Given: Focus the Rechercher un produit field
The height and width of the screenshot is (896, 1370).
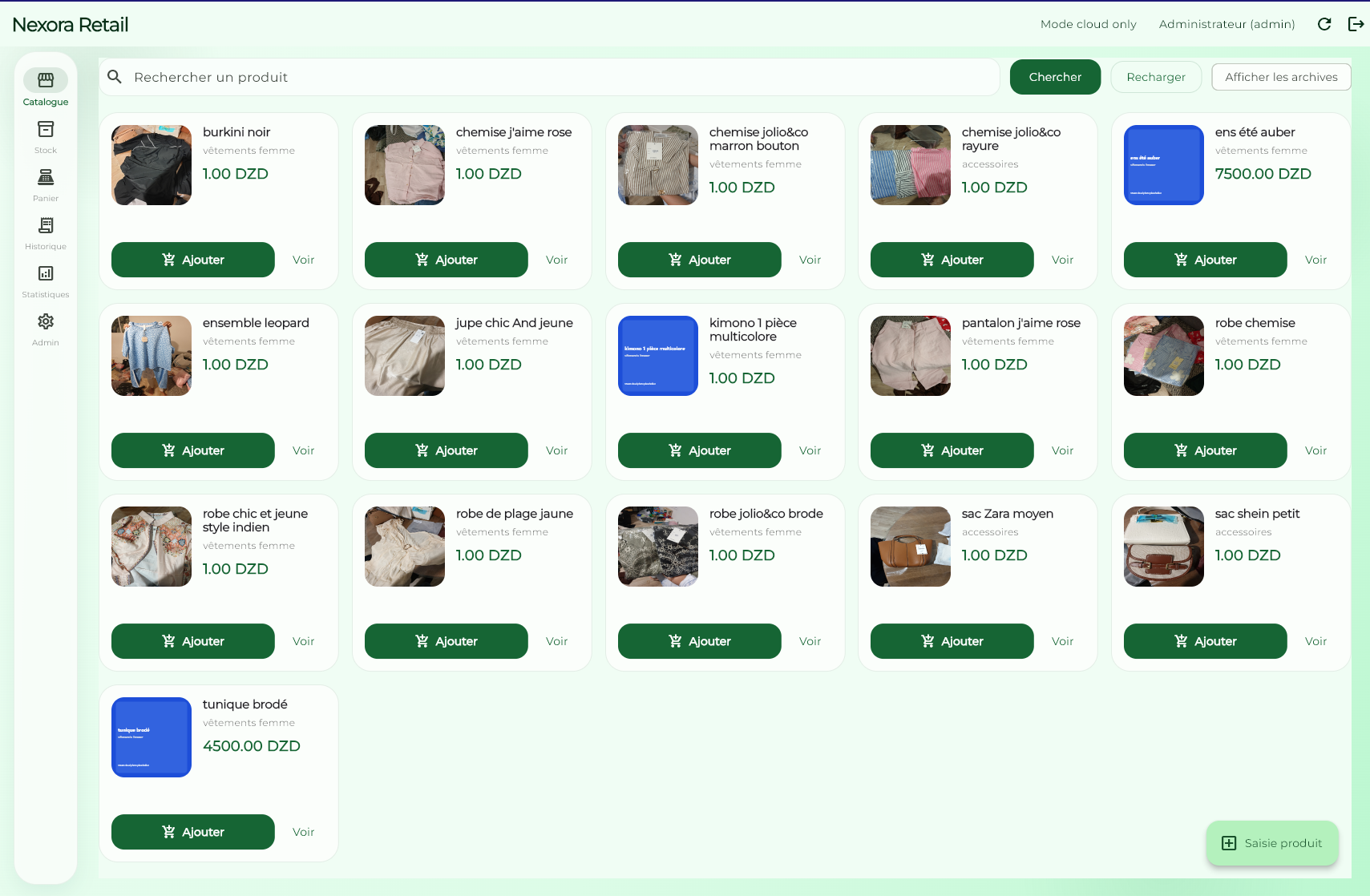Looking at the screenshot, I should click(549, 77).
